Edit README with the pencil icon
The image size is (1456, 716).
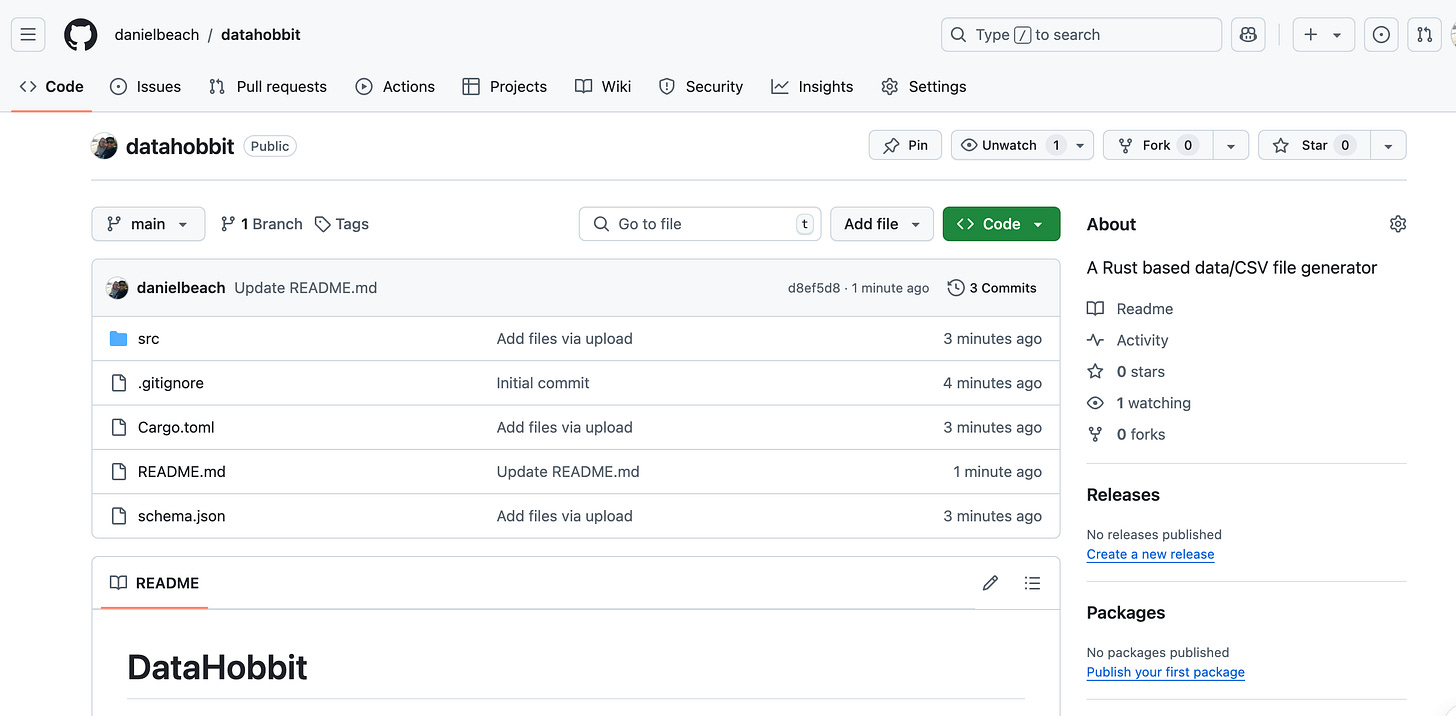(990, 583)
